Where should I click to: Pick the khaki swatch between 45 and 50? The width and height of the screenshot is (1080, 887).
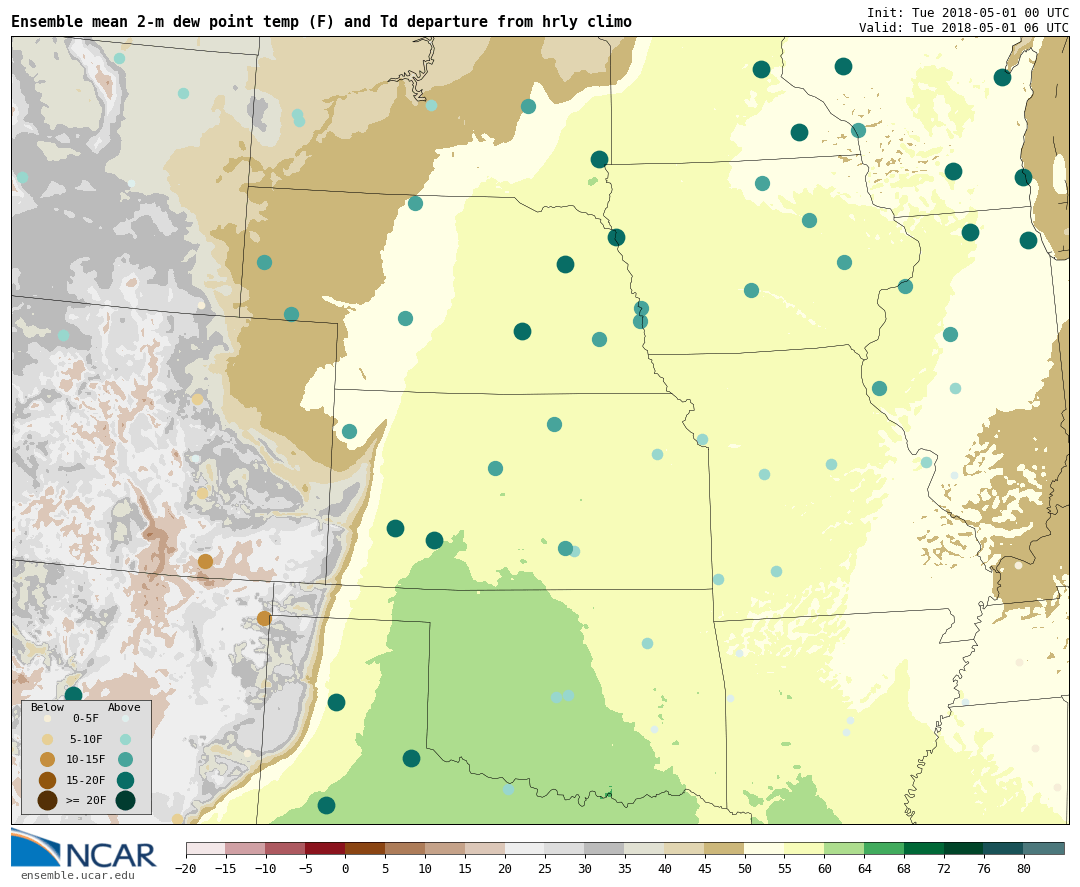coord(725,848)
